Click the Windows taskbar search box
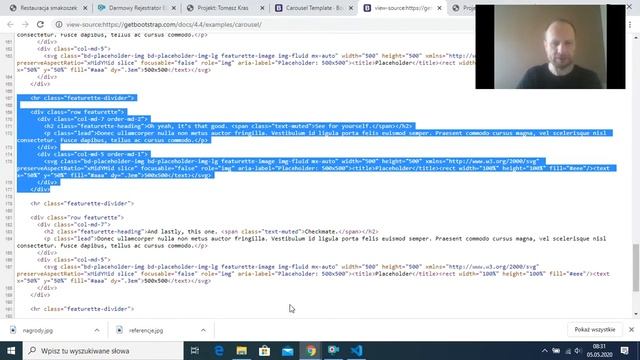 click(103, 351)
